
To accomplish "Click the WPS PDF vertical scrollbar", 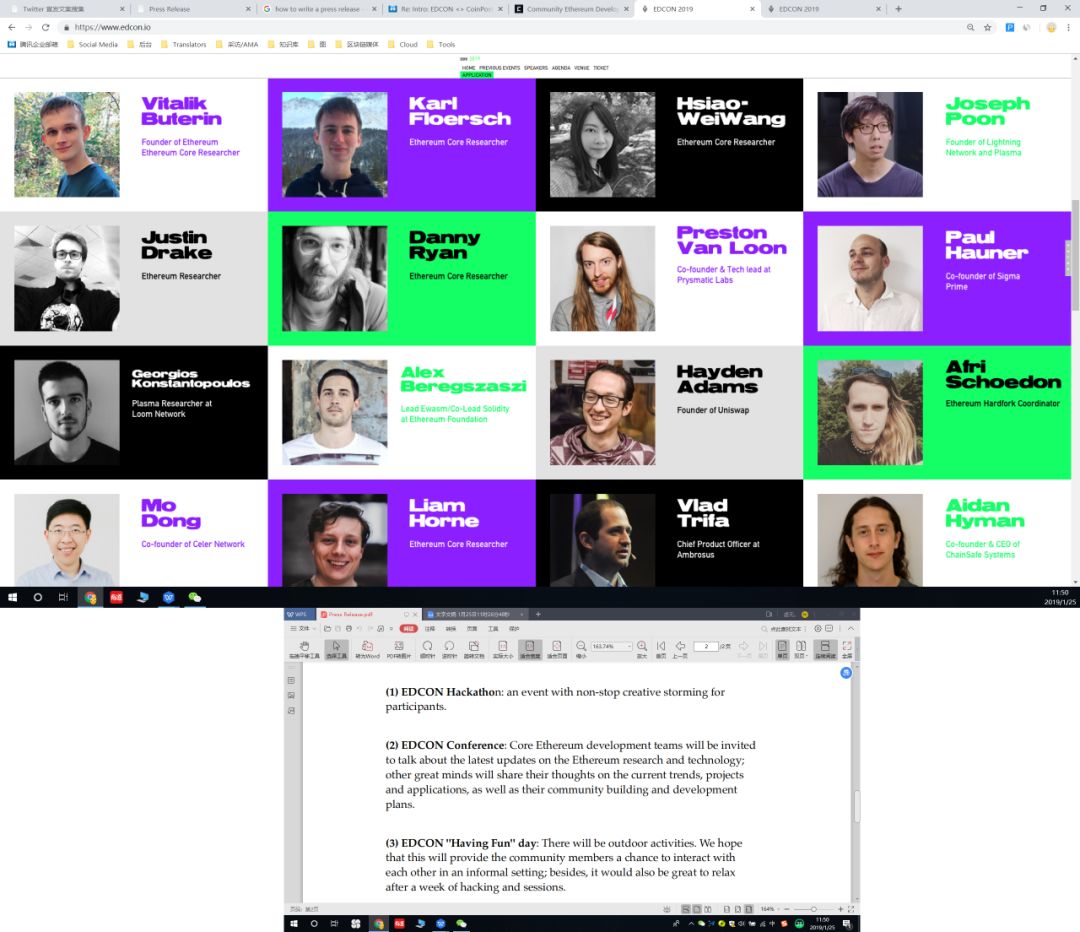I will [857, 807].
